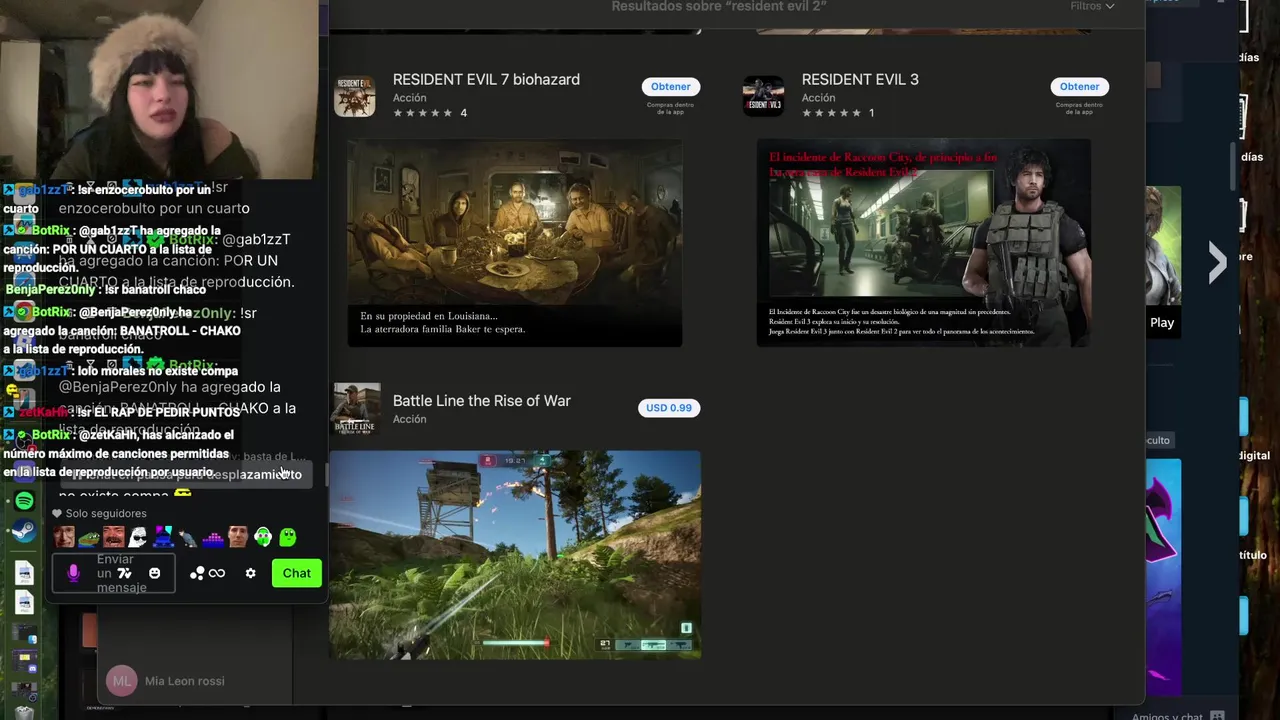1280x720 pixels.
Task: Click the Enviar un mensaje chat field
Action: click(114, 573)
